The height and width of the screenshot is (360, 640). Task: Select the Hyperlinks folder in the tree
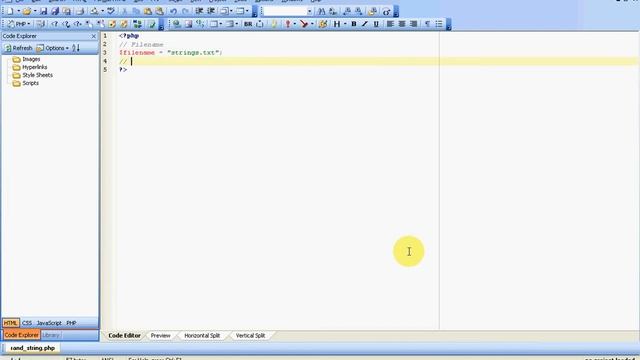pyautogui.click(x=35, y=67)
